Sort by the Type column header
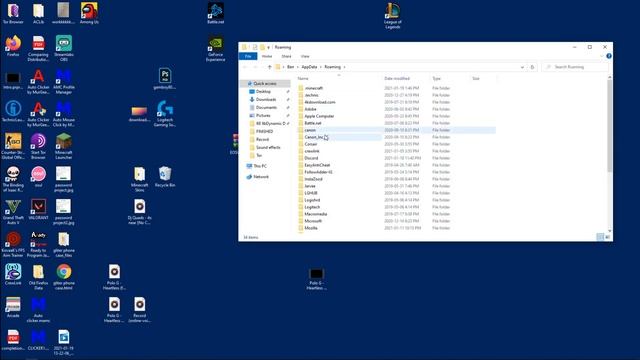Screen dimensions: 640x360 click(437, 78)
